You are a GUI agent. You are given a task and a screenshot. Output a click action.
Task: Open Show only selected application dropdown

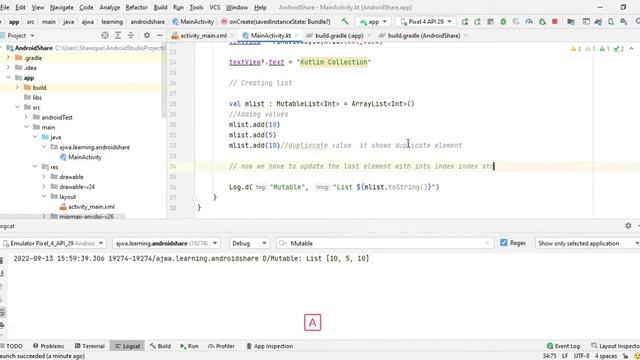tap(587, 243)
